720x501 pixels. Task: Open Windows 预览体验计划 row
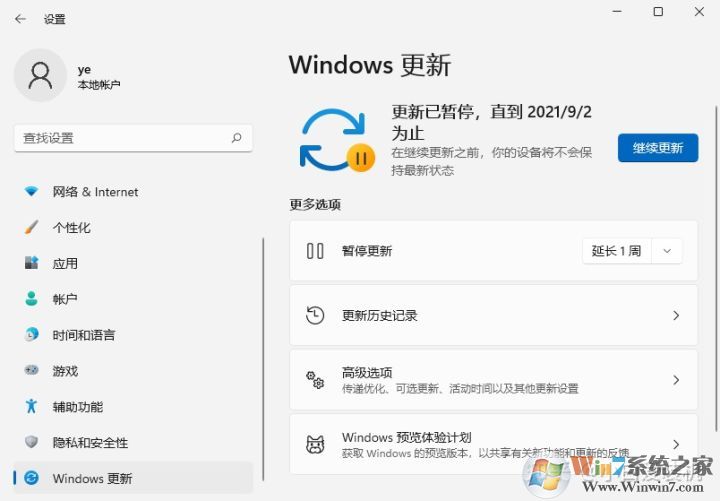[494, 444]
